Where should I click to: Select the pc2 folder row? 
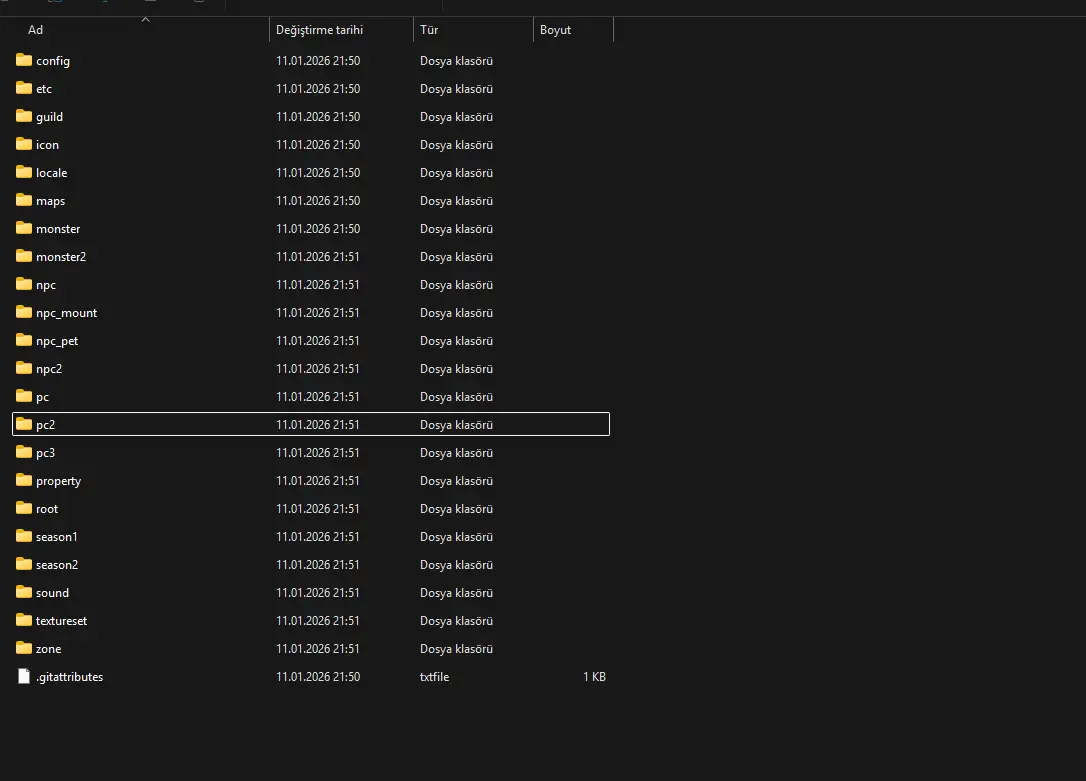click(x=310, y=425)
